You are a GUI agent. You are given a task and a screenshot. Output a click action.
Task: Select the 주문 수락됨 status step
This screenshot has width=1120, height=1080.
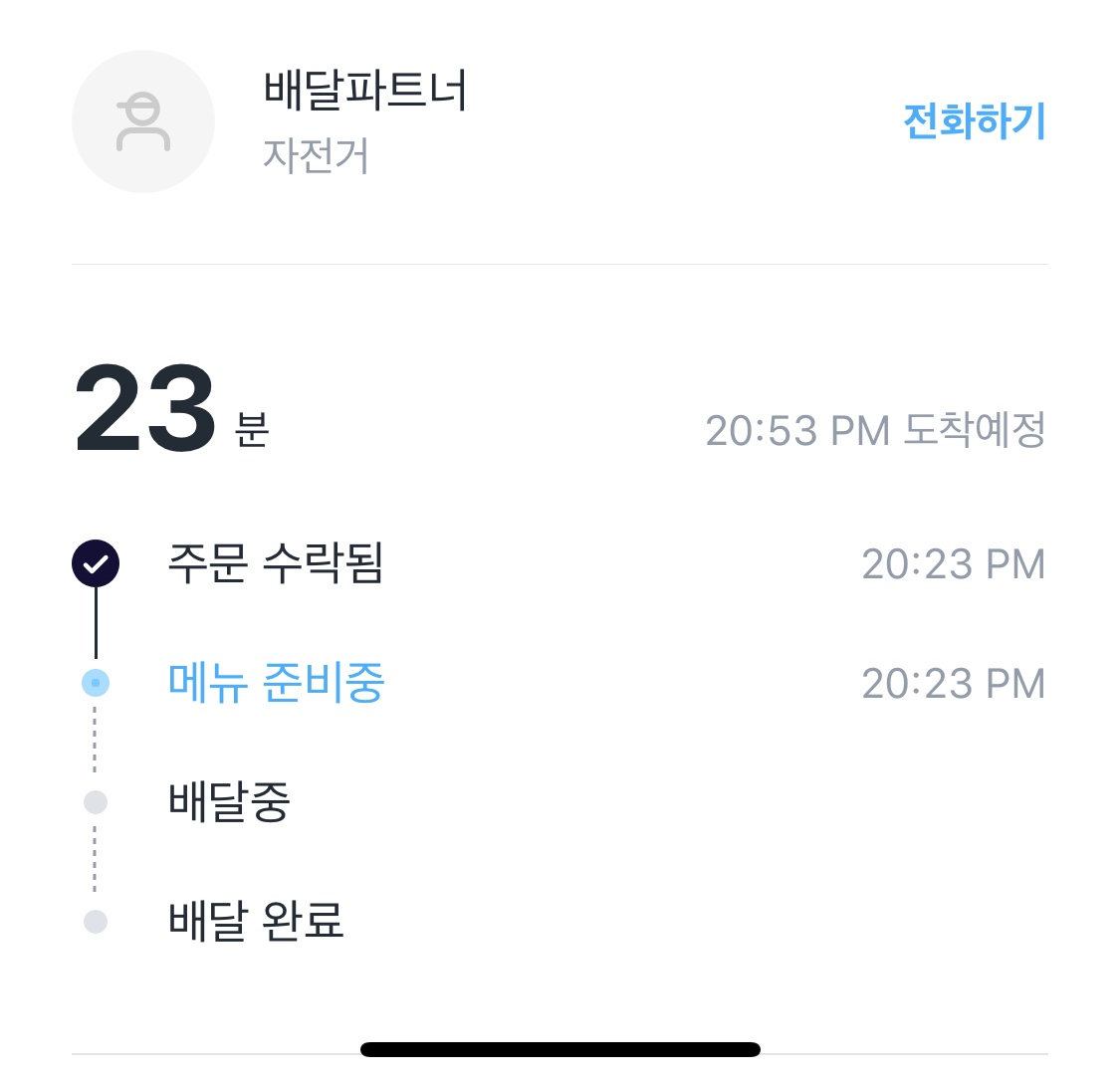(x=276, y=564)
